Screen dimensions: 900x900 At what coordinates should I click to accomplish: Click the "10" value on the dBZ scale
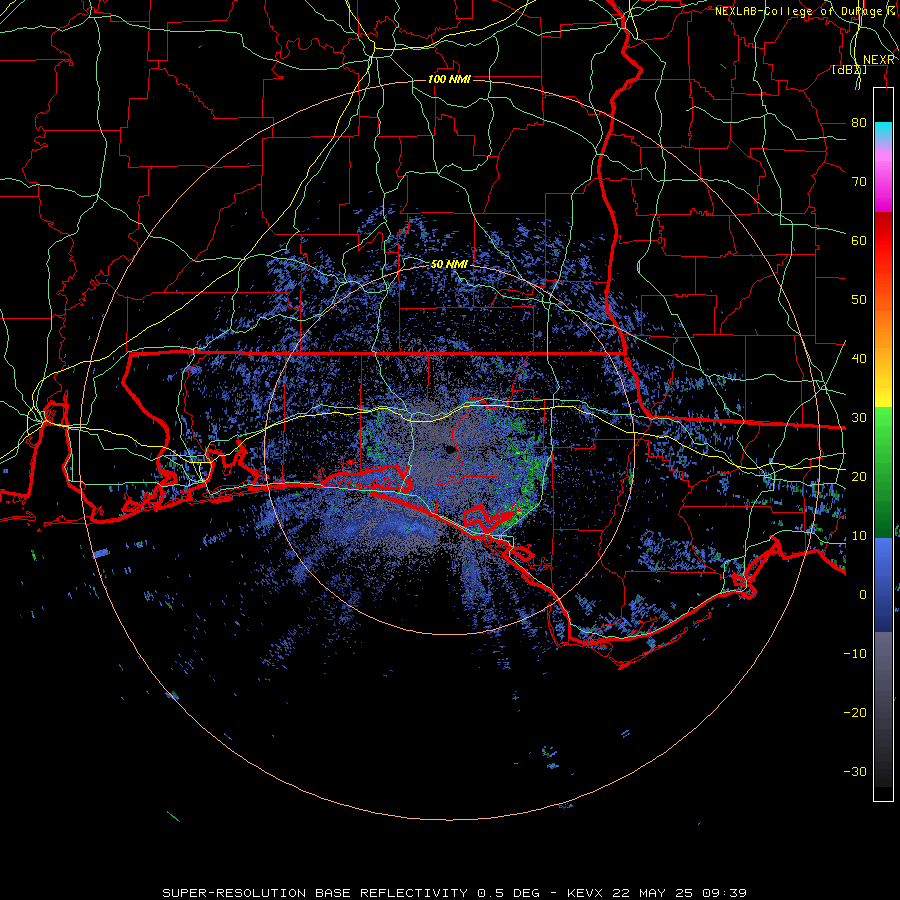coord(859,536)
